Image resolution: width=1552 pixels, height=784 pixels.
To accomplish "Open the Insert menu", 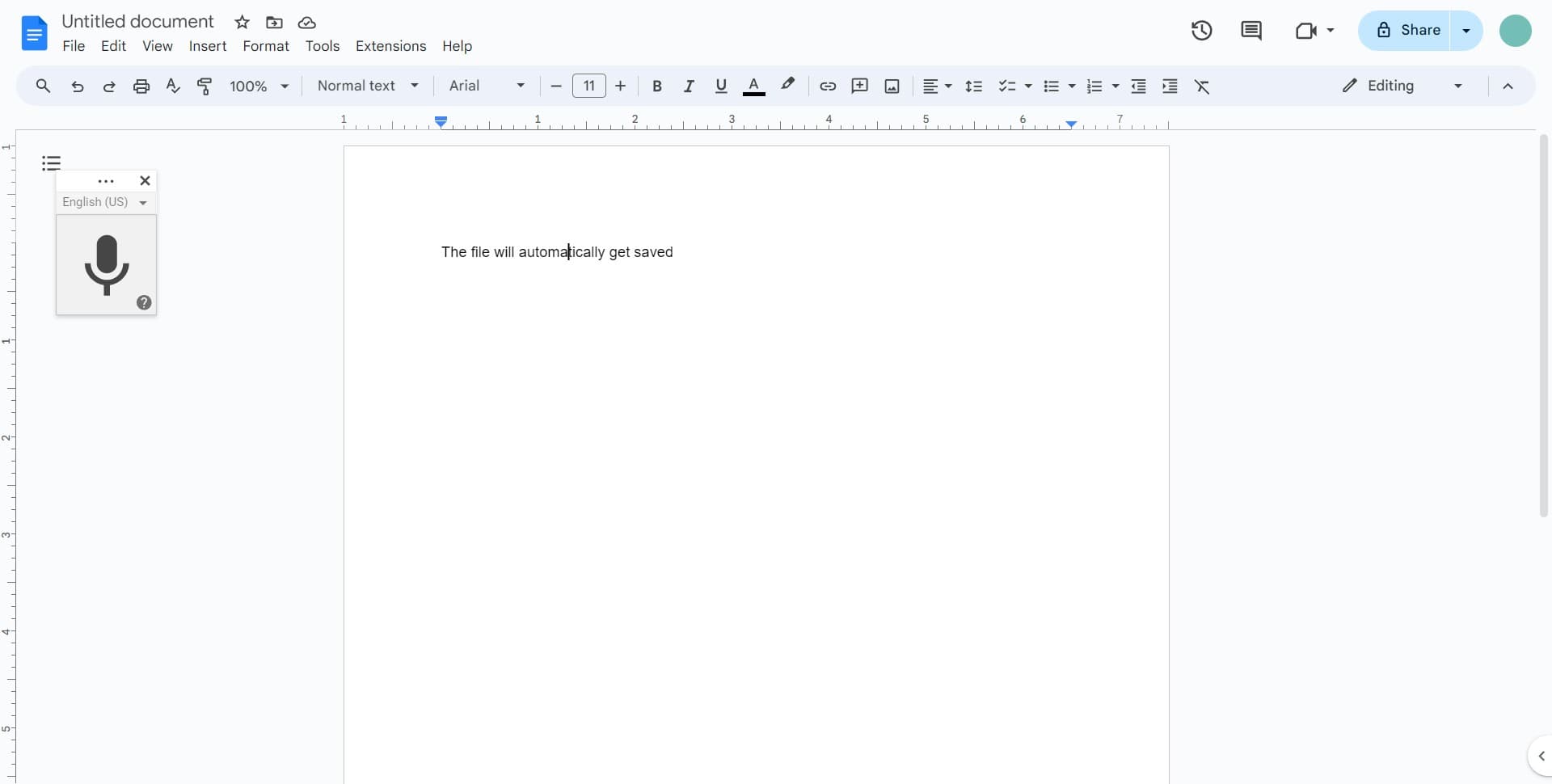I will (208, 46).
